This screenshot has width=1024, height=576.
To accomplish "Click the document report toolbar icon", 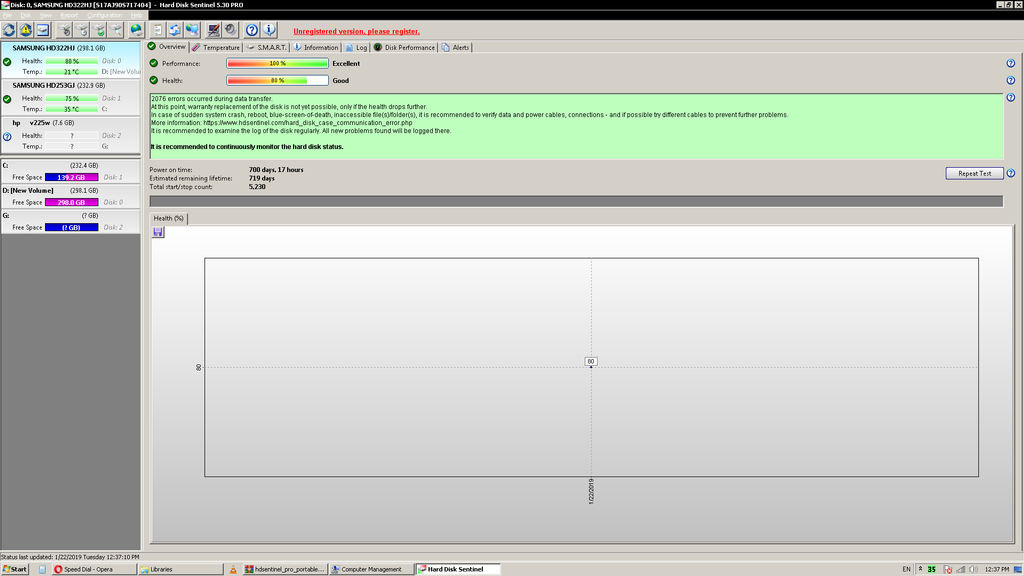I will click(x=157, y=30).
